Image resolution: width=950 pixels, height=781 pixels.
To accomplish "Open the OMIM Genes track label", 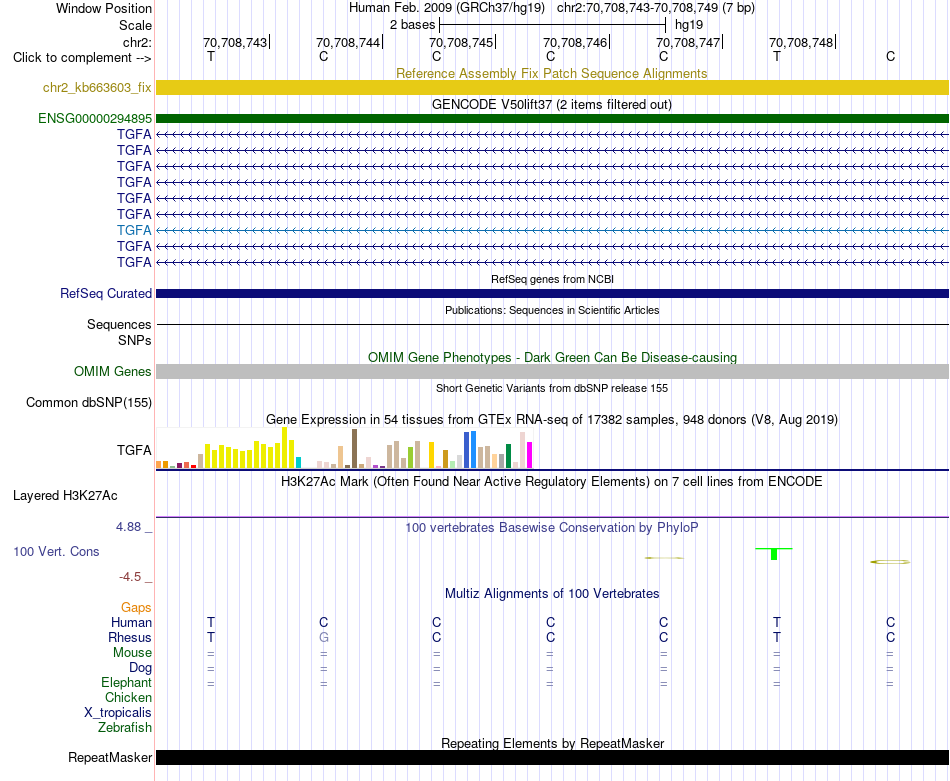I will [x=112, y=371].
